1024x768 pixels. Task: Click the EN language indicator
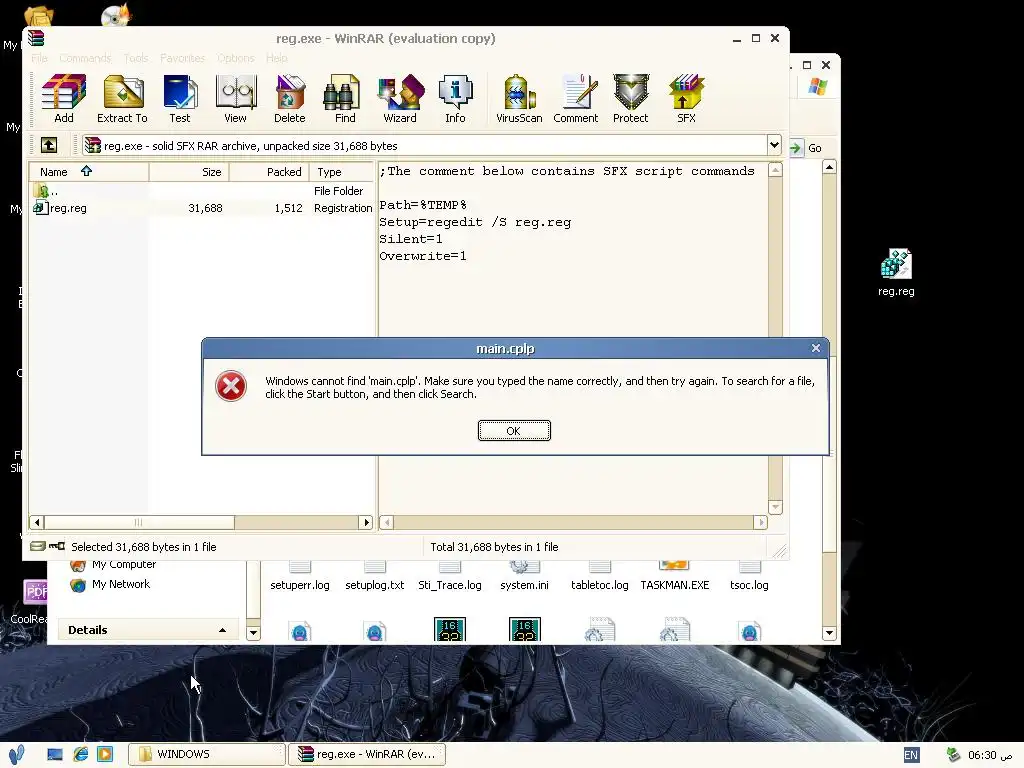(911, 755)
